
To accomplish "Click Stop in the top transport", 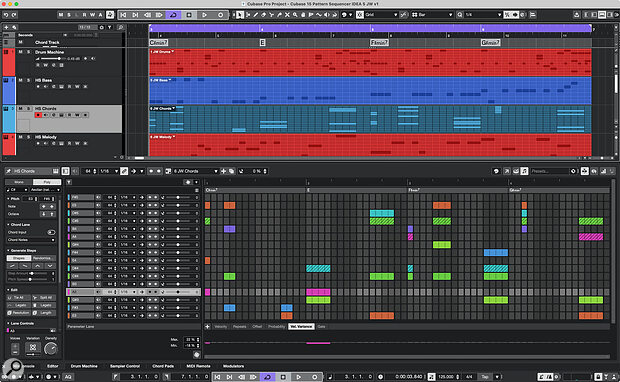I will (189, 15).
